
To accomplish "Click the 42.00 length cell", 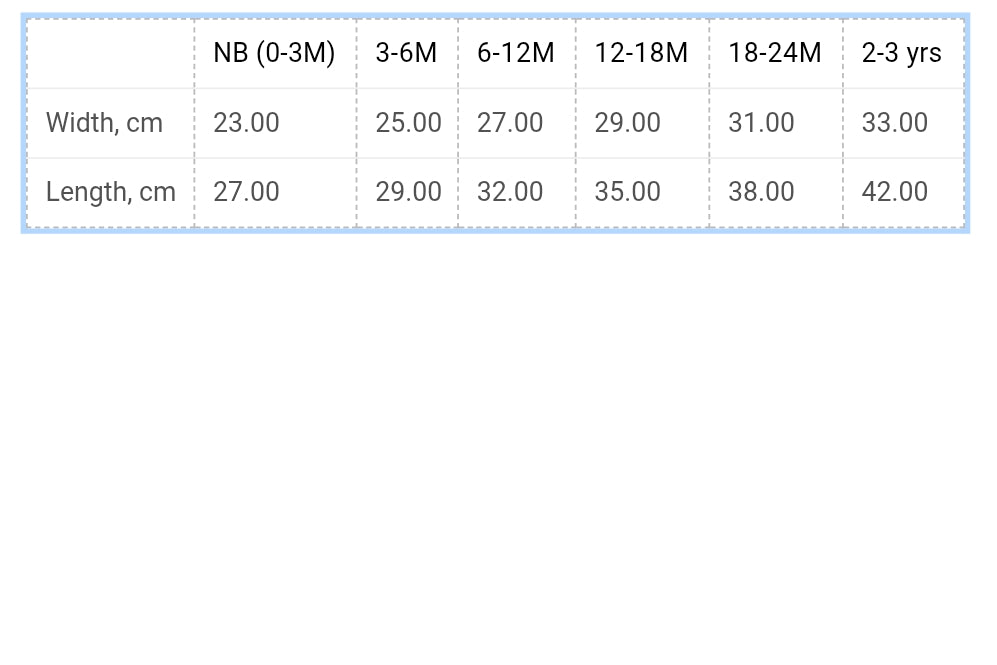I will (895, 192).
